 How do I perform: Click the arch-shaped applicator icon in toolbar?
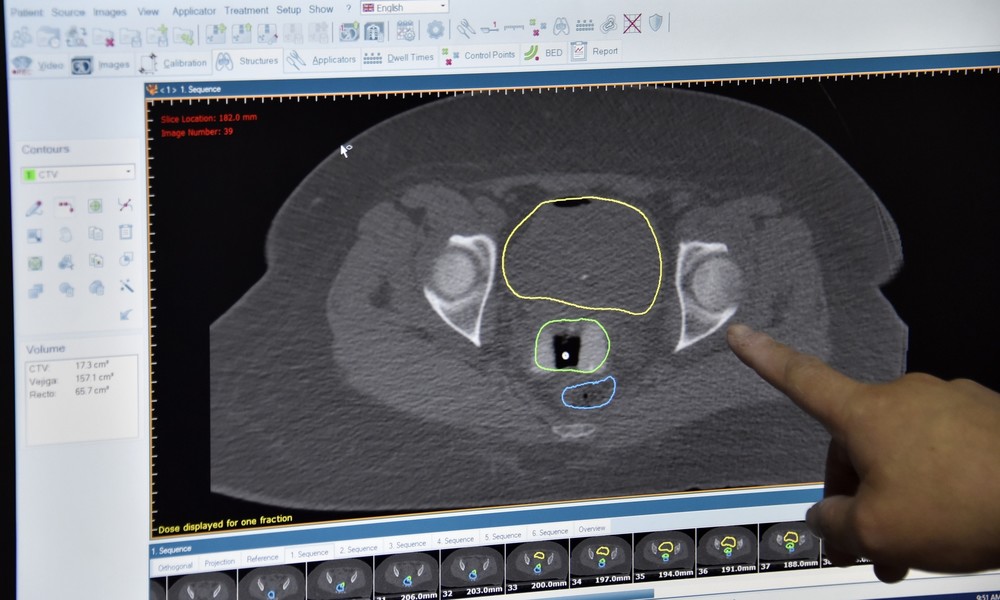374,31
